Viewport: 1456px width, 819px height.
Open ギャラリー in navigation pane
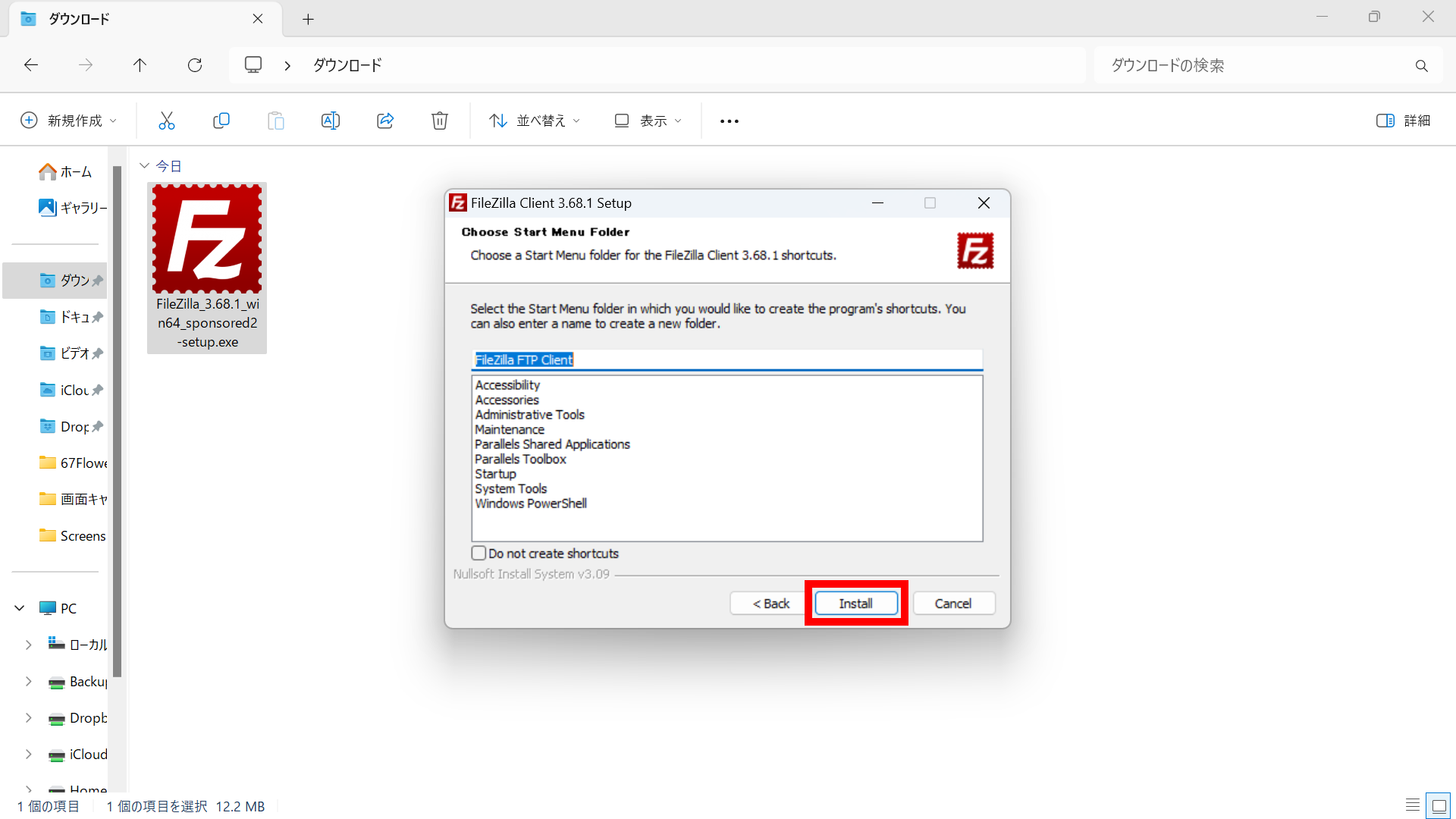73,208
